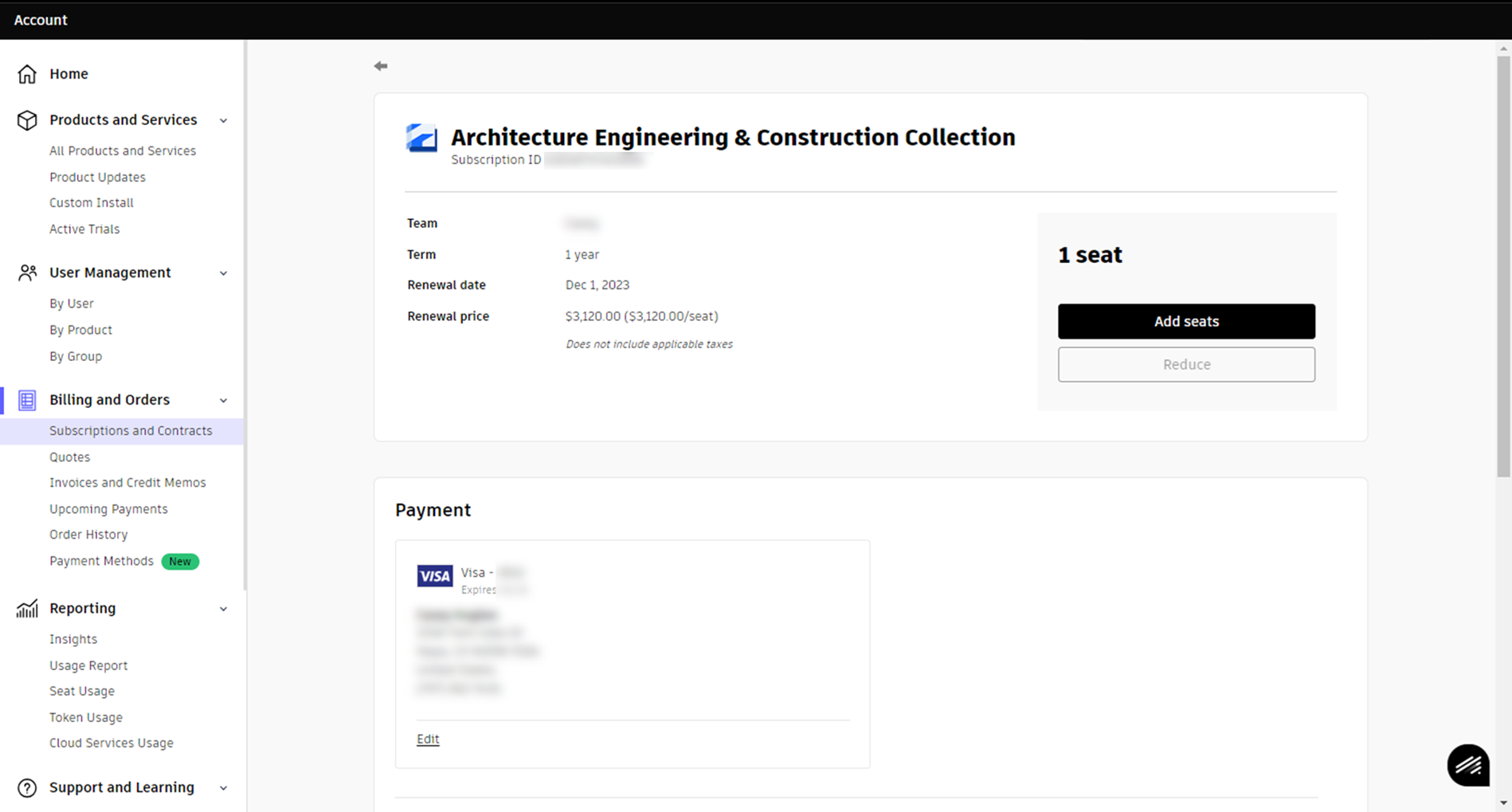Click the Visa card logo
The height and width of the screenshot is (812, 1512).
435,576
